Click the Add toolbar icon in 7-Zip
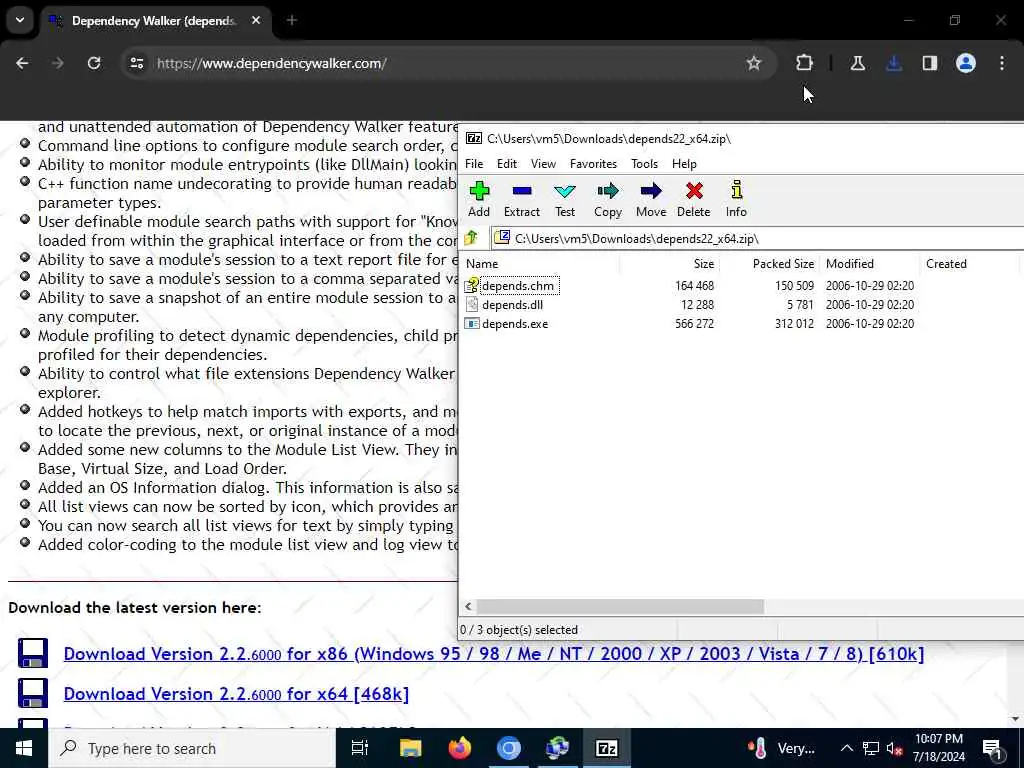1024x768 pixels. point(479,191)
